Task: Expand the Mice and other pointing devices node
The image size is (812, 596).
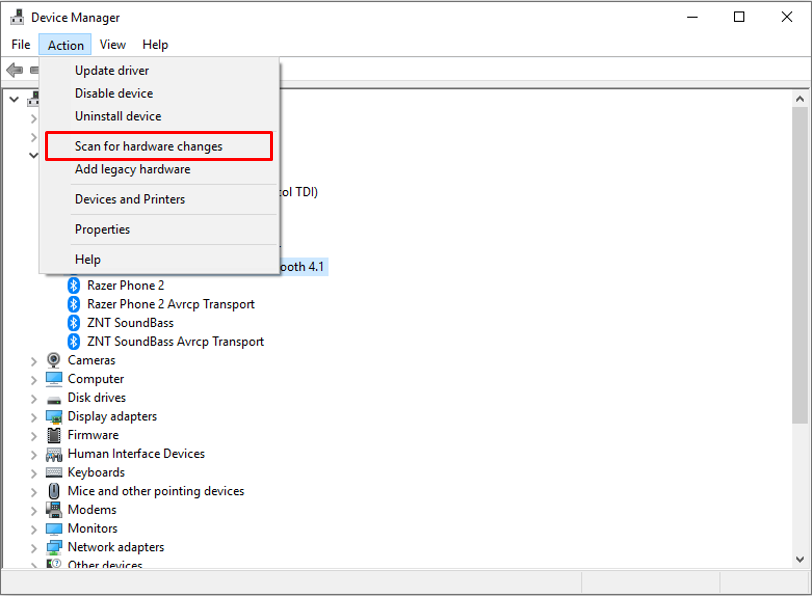Action: [35, 491]
